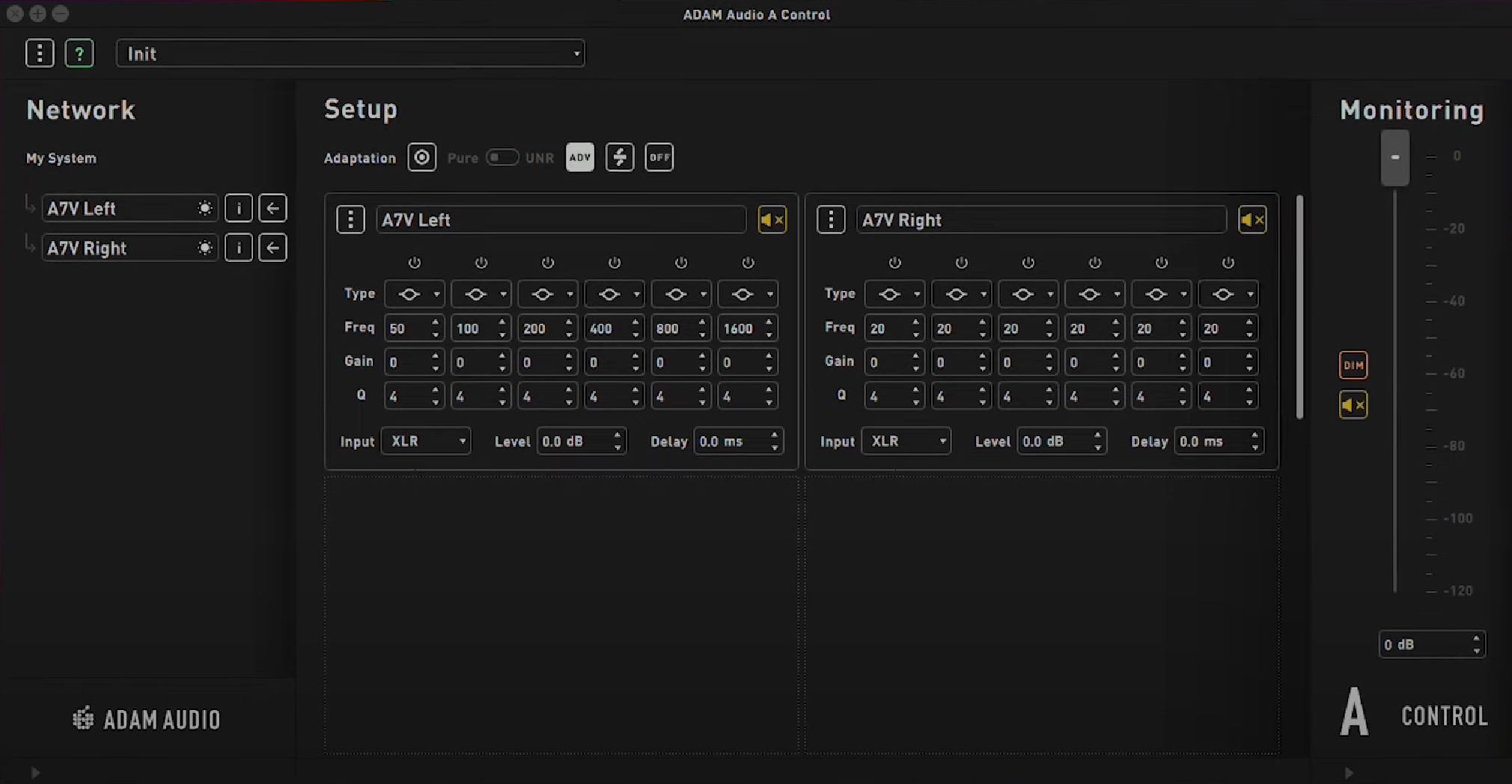Click the A7V Left 400 Freq field
The image size is (1512, 784).
point(615,328)
